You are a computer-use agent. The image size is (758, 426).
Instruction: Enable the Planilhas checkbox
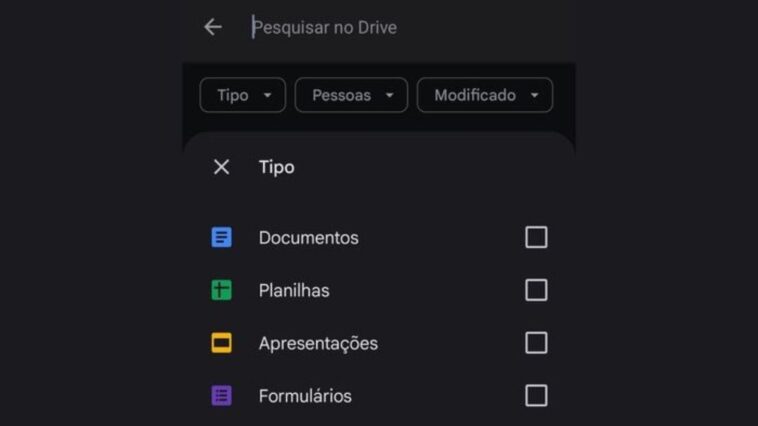536,290
